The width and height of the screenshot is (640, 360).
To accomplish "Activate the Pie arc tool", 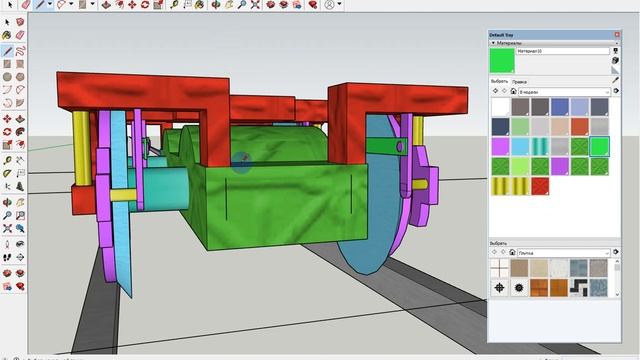I will (x=20, y=103).
